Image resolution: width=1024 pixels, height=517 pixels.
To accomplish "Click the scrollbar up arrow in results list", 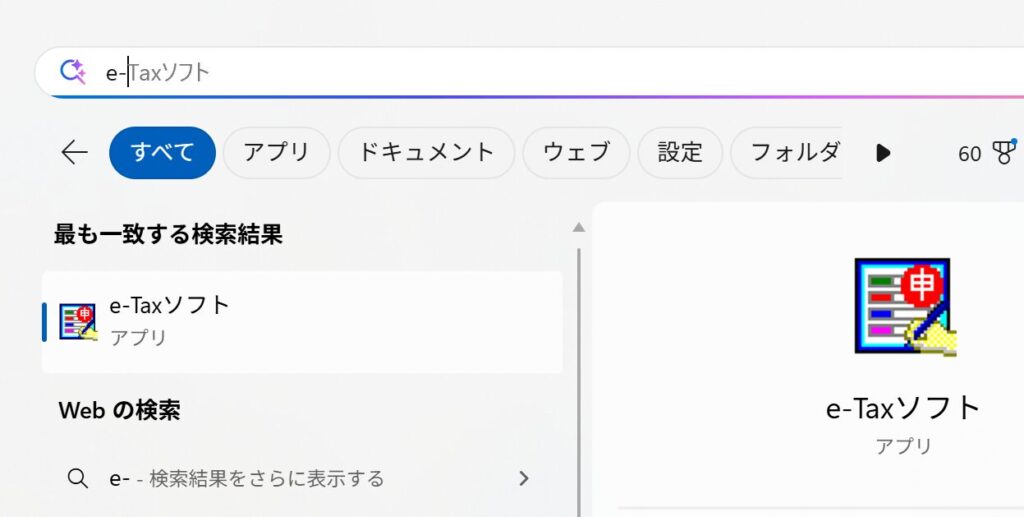I will click(x=578, y=228).
